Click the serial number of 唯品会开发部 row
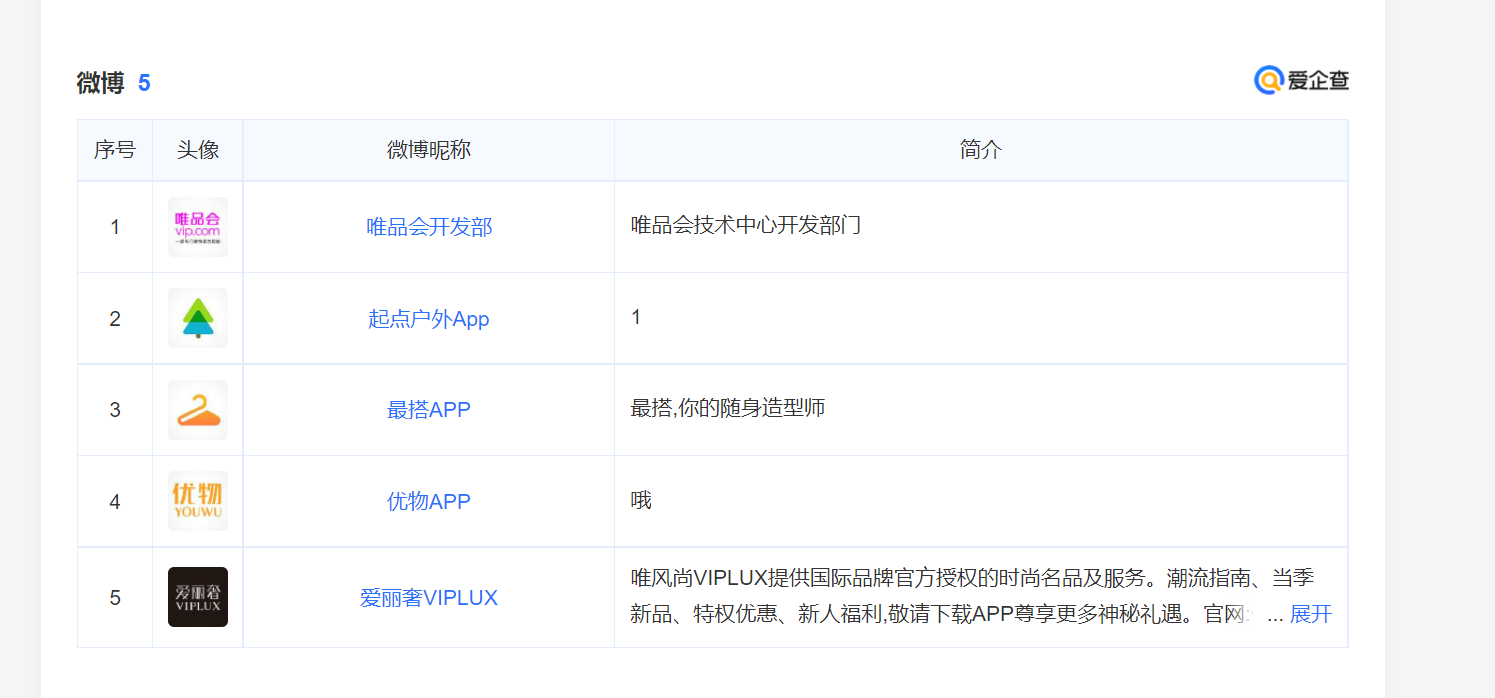The width and height of the screenshot is (1495, 698). click(x=115, y=227)
